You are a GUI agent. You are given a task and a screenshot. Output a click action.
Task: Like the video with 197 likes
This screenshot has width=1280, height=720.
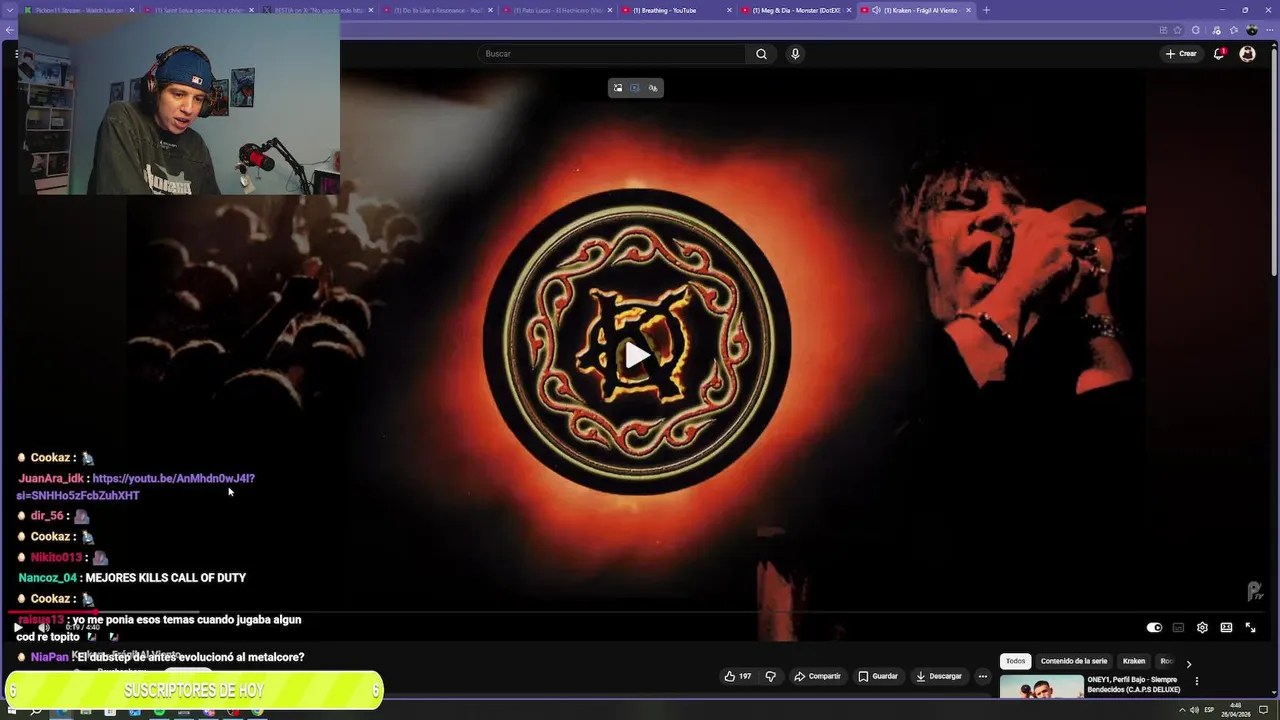[738, 676]
